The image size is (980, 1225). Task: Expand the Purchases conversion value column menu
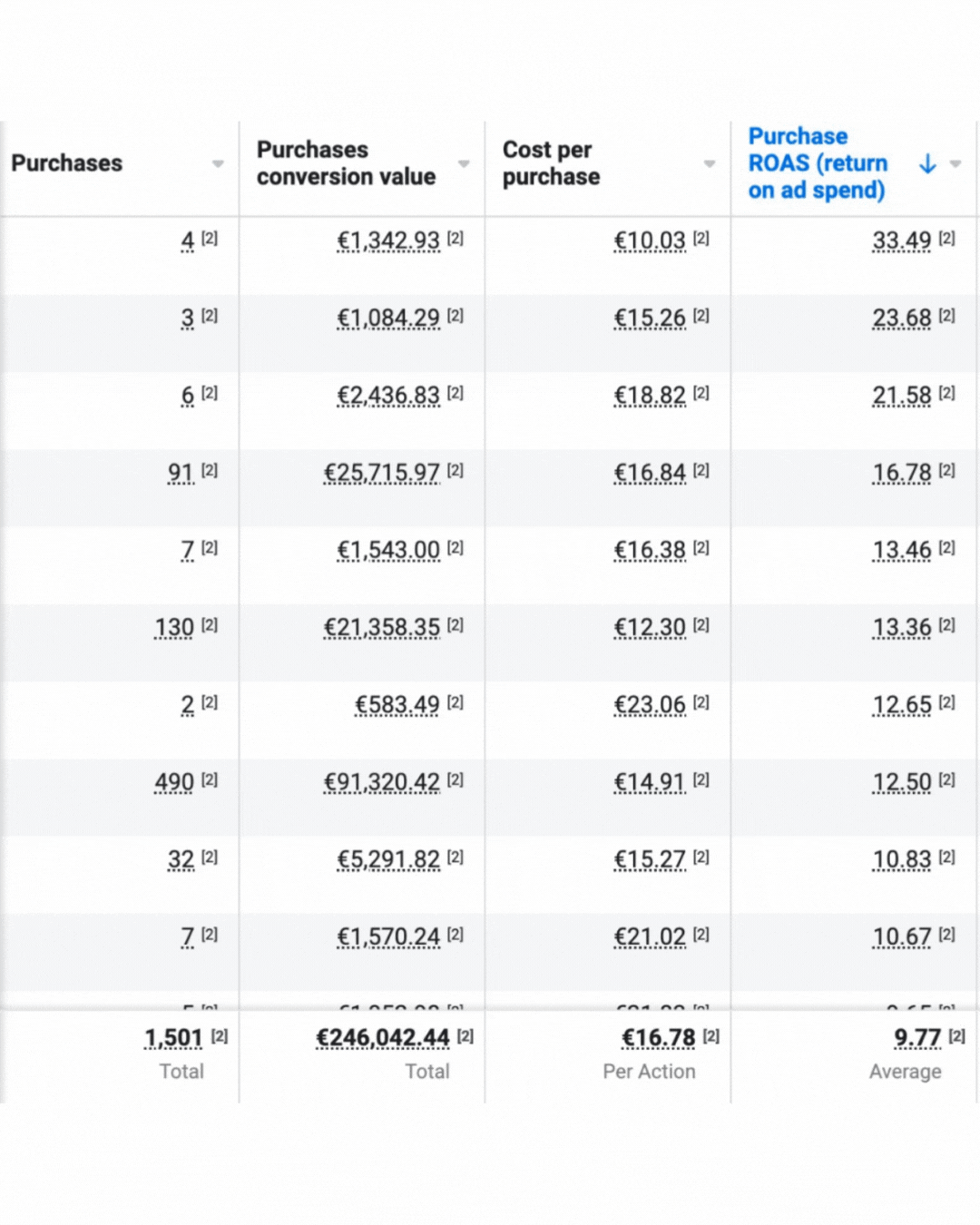(x=464, y=164)
